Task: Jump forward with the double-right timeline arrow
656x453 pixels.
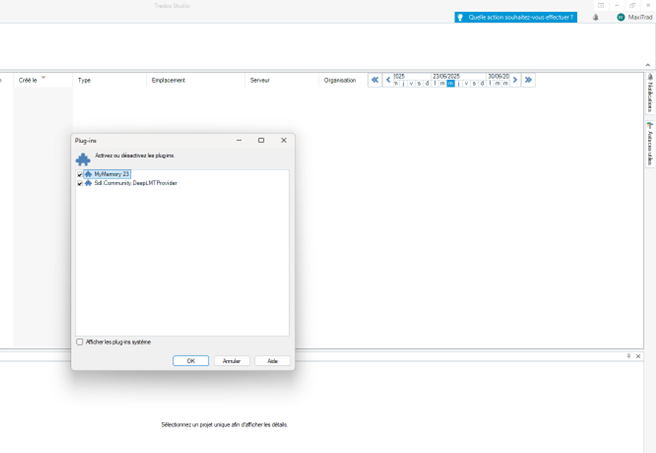Action: point(528,80)
